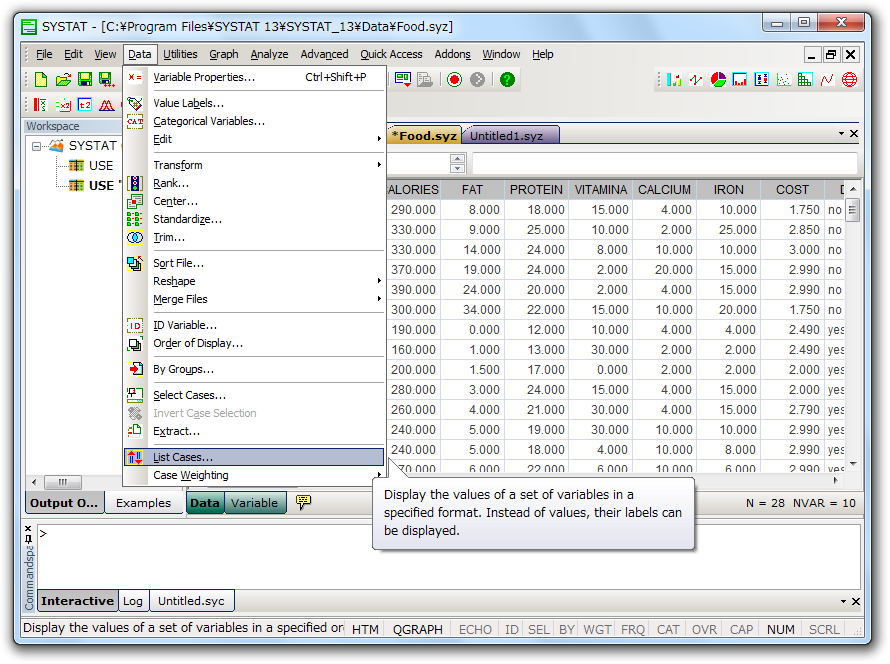Select Rank from the Data menu
The height and width of the screenshot is (664, 890).
[x=254, y=183]
